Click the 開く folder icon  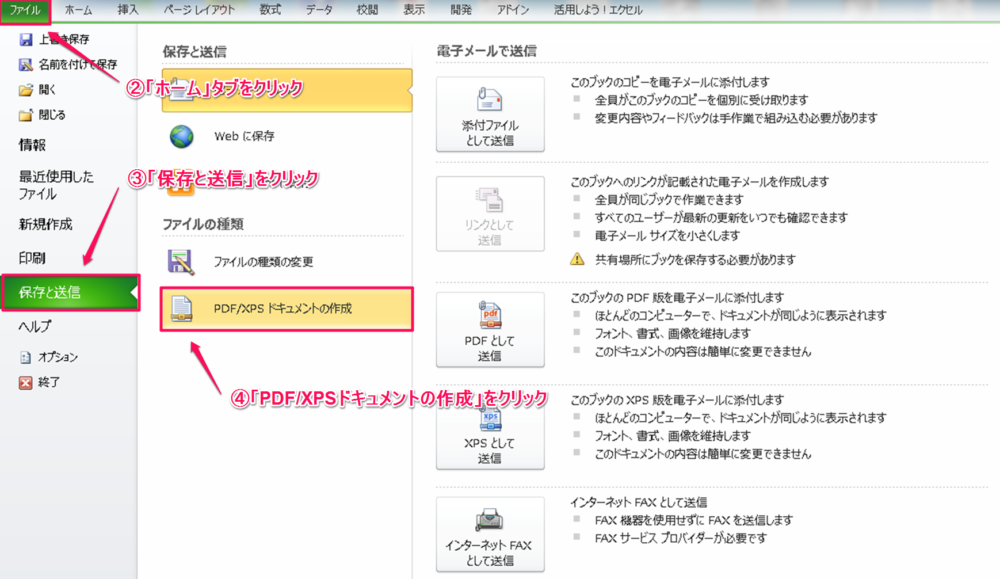click(26, 90)
